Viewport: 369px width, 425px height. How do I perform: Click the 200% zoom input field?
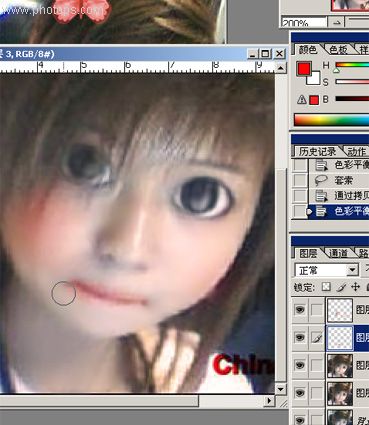(304, 22)
